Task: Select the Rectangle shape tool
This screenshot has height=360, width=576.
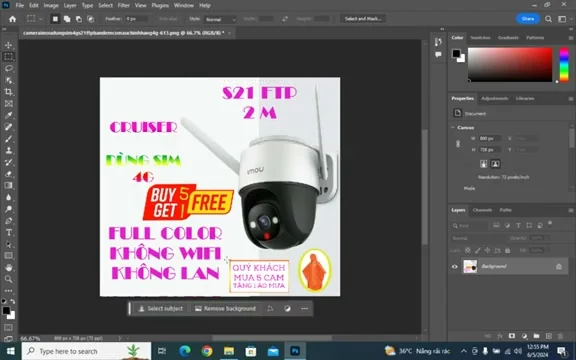Action: [x=8, y=256]
